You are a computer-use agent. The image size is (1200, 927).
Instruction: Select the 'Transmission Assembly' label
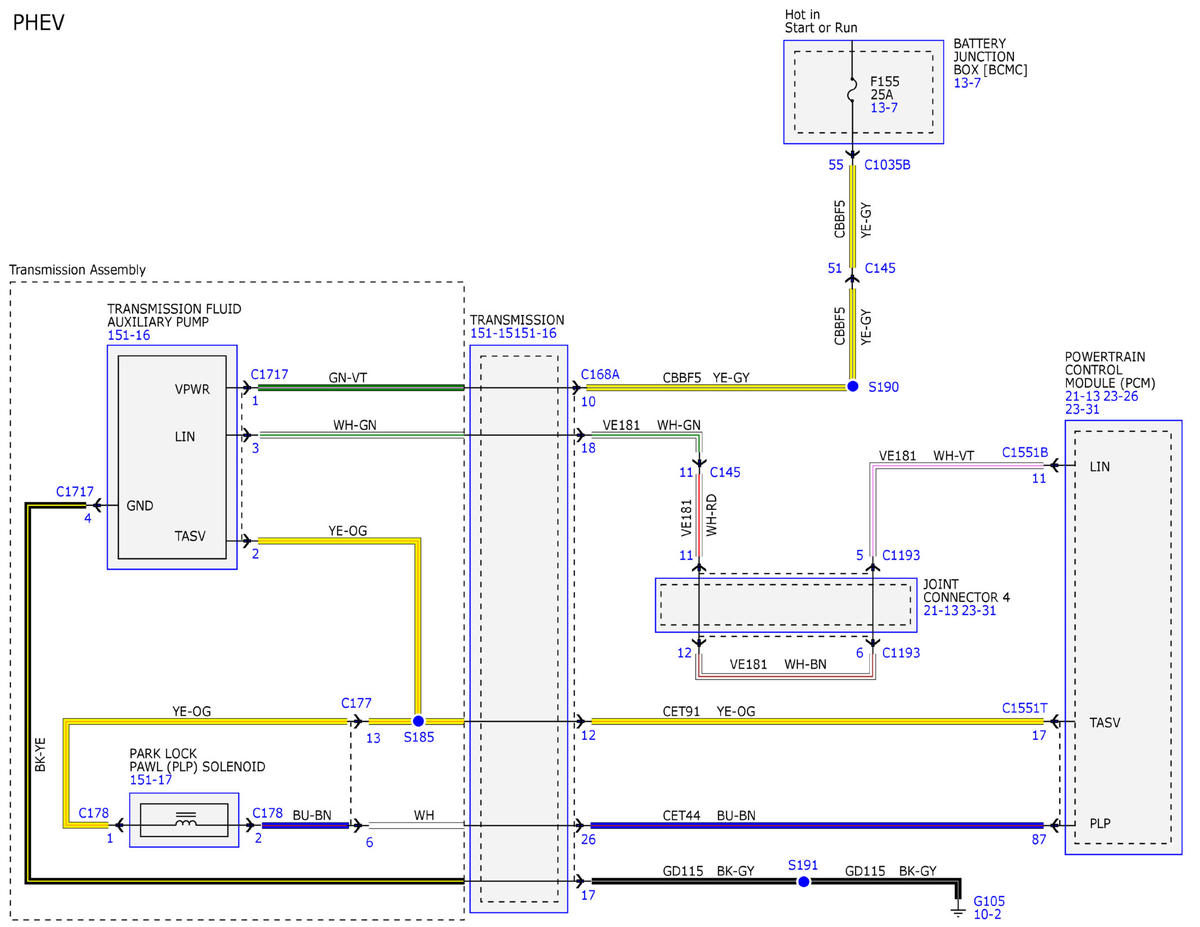pos(77,270)
